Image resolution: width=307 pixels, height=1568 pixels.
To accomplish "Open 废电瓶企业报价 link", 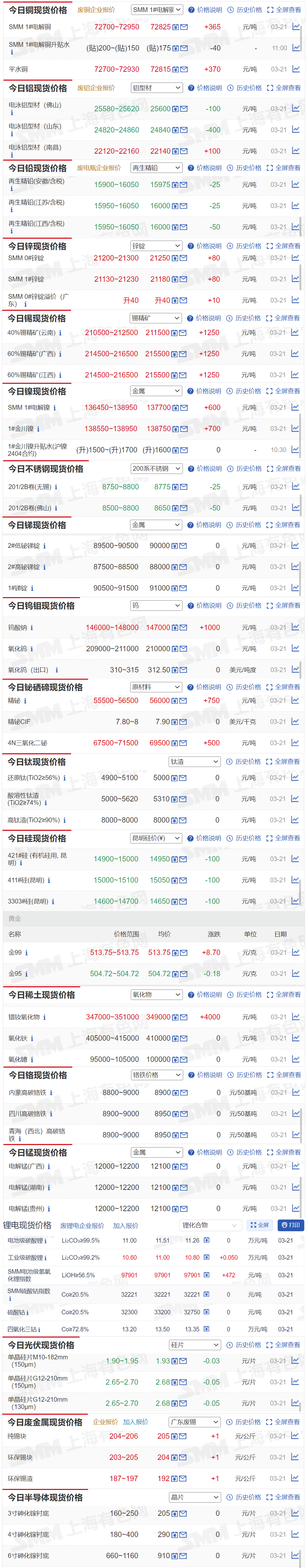I will pyautogui.click(x=99, y=168).
